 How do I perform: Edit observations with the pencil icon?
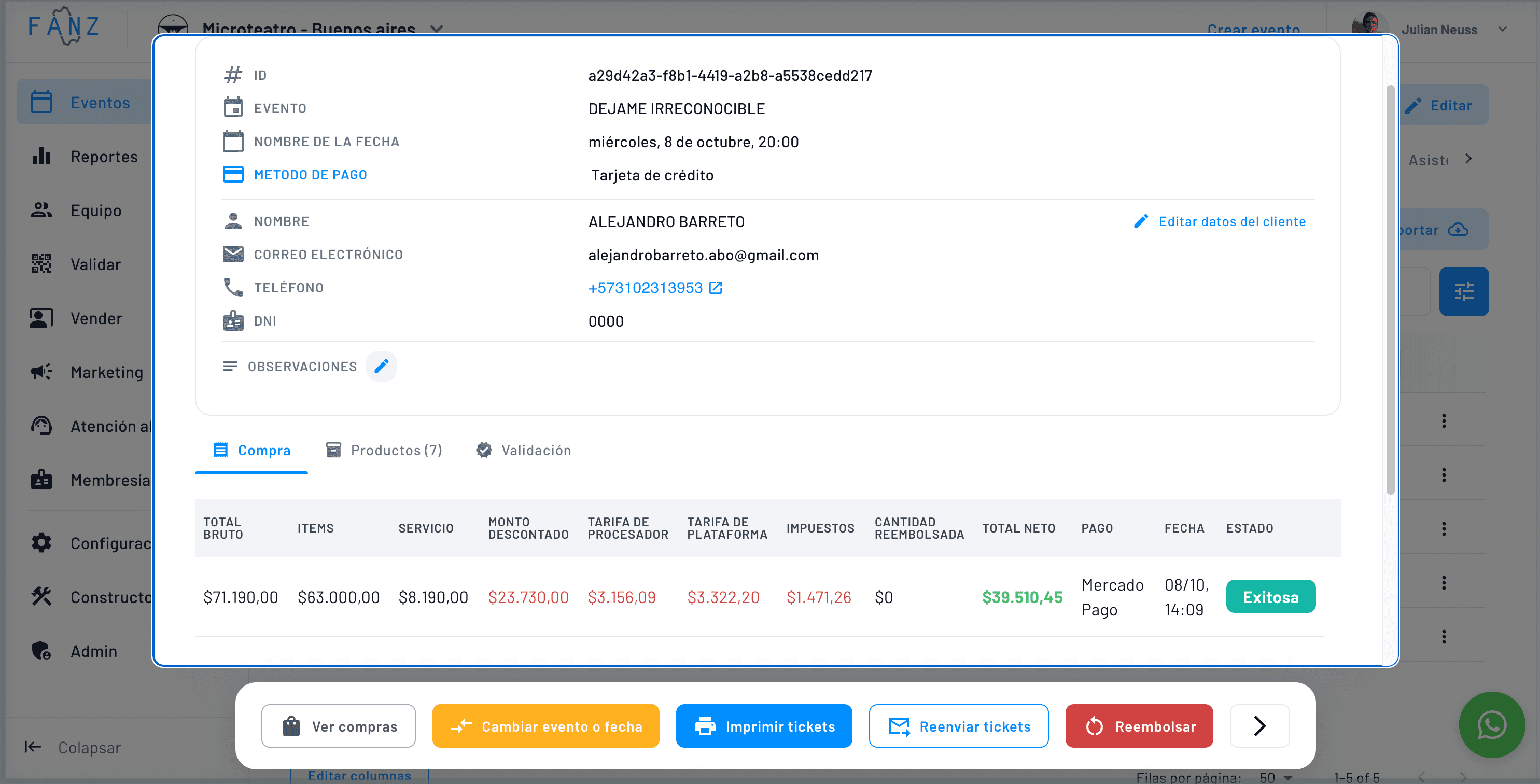[382, 366]
